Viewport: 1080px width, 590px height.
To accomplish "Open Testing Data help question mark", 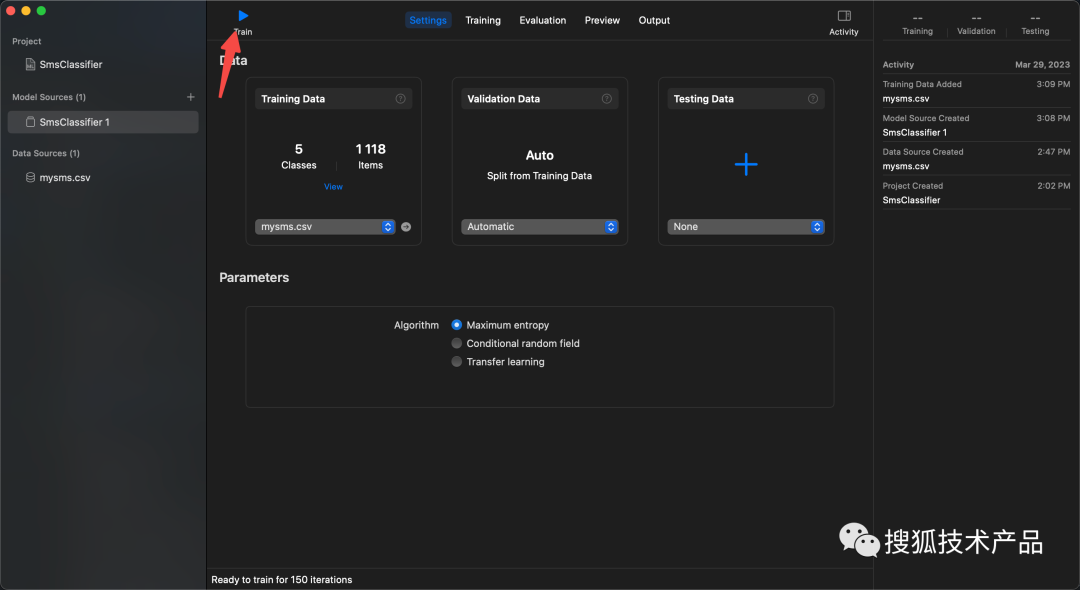I will pyautogui.click(x=813, y=98).
